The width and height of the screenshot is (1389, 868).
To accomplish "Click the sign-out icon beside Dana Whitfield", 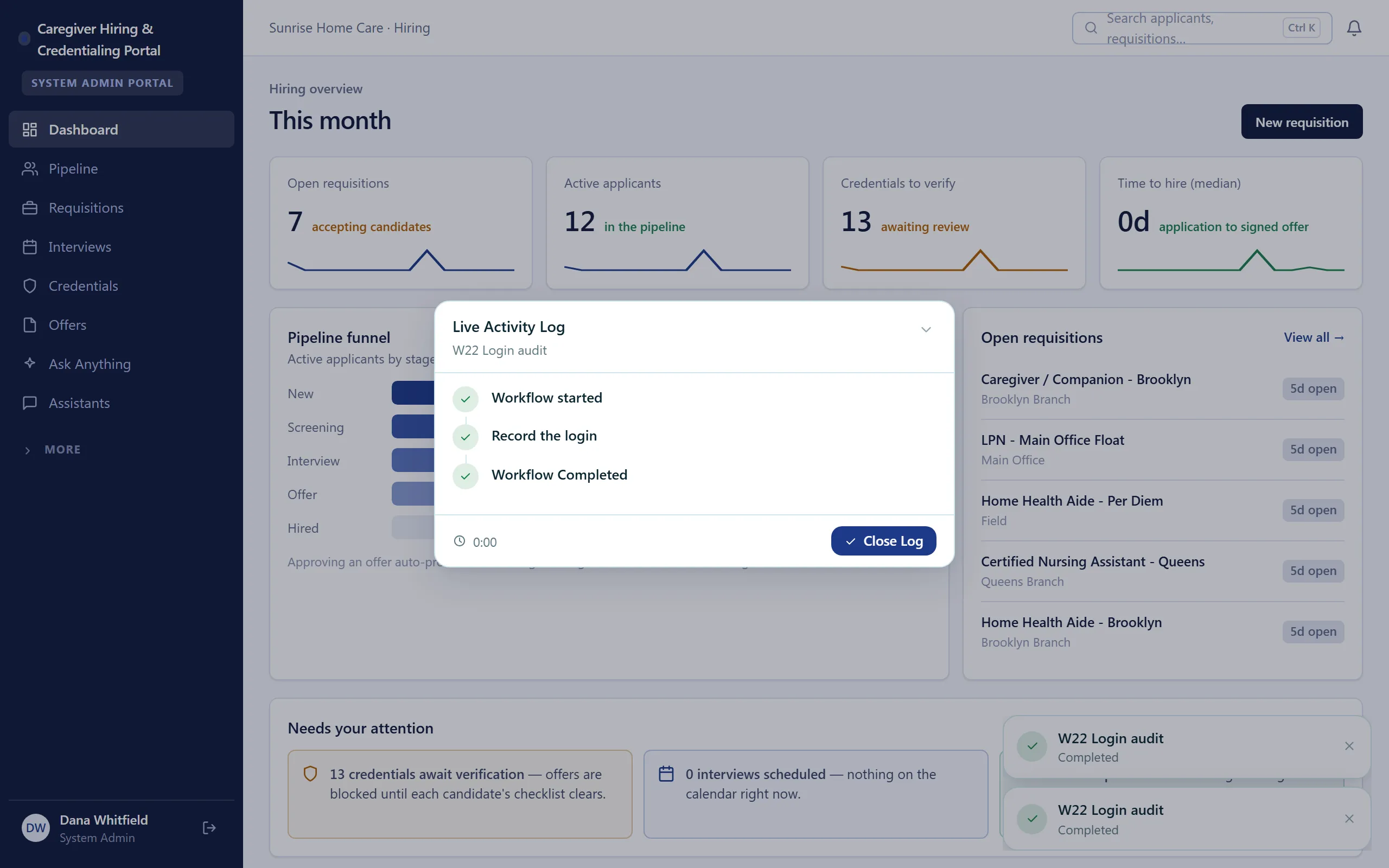I will coord(209,828).
